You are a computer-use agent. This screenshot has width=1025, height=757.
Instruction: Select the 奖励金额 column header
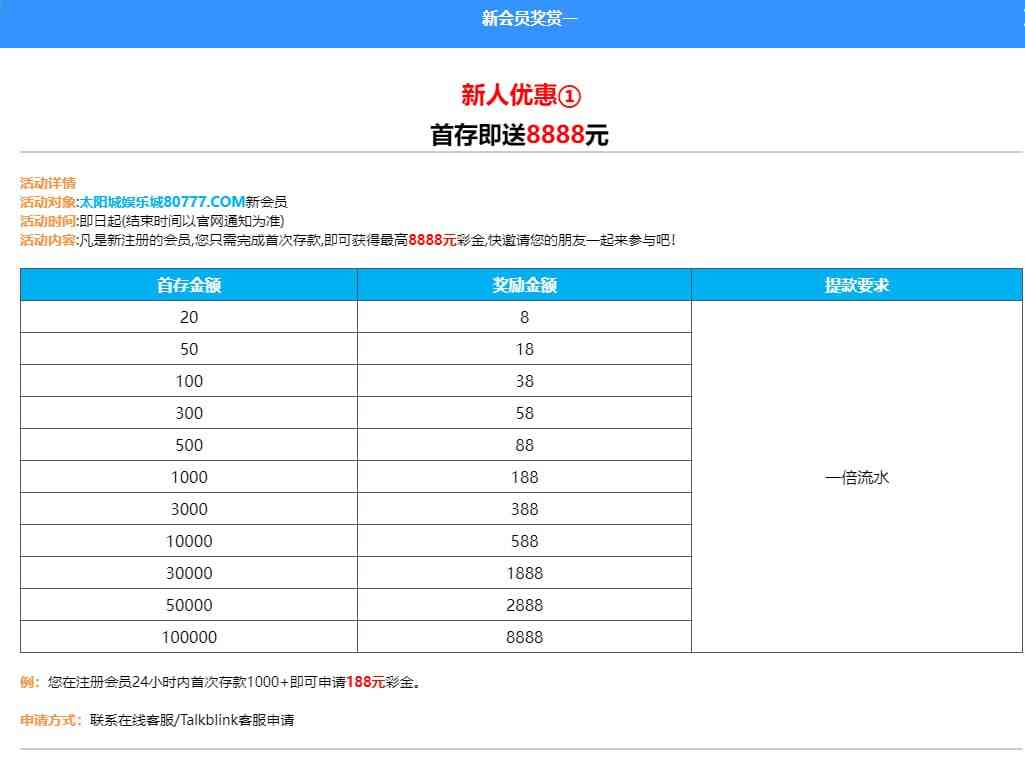pyautogui.click(x=524, y=285)
